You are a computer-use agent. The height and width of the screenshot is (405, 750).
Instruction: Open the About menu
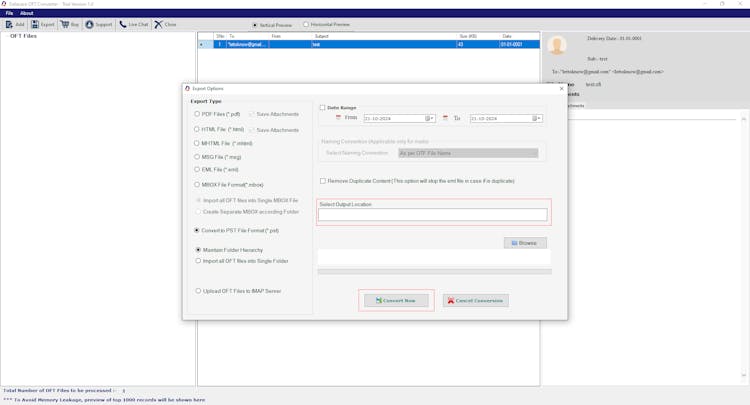tap(26, 13)
